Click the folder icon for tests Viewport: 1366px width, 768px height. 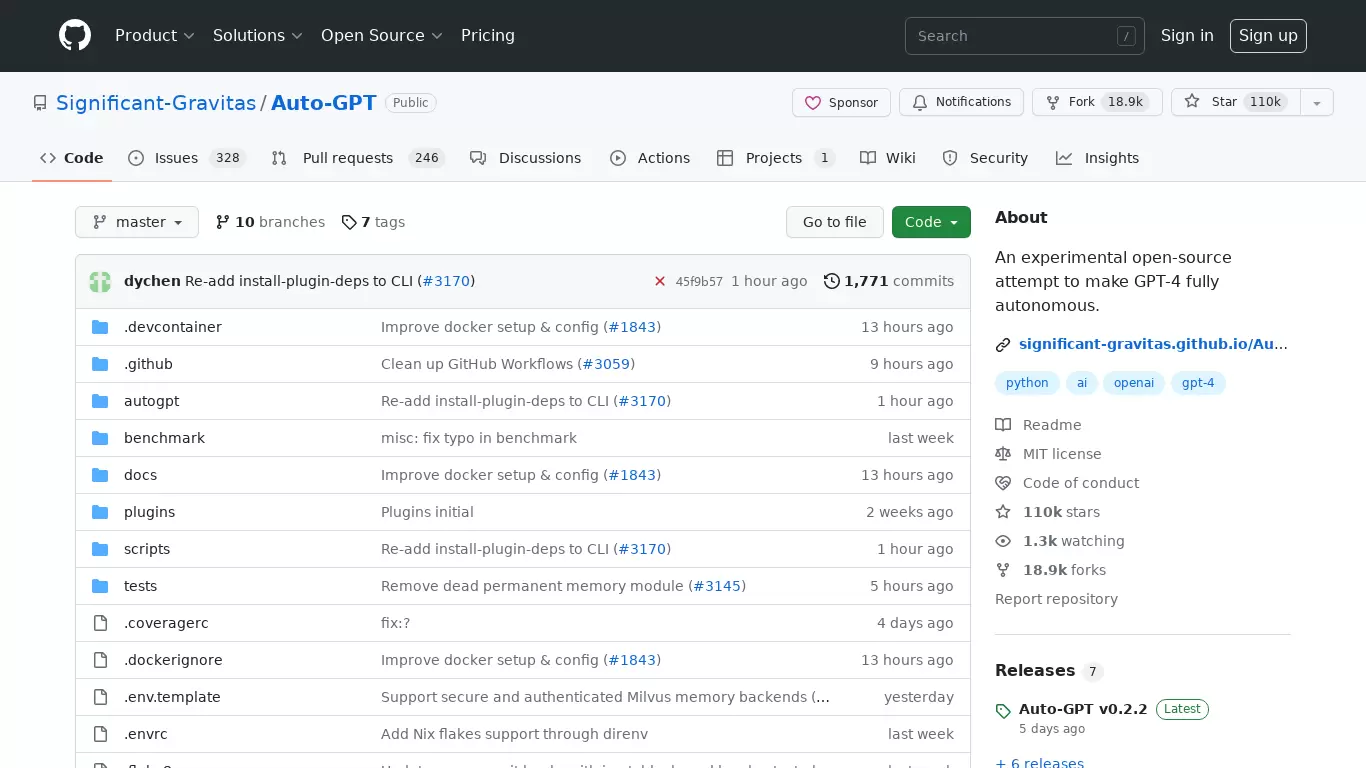coord(100,586)
